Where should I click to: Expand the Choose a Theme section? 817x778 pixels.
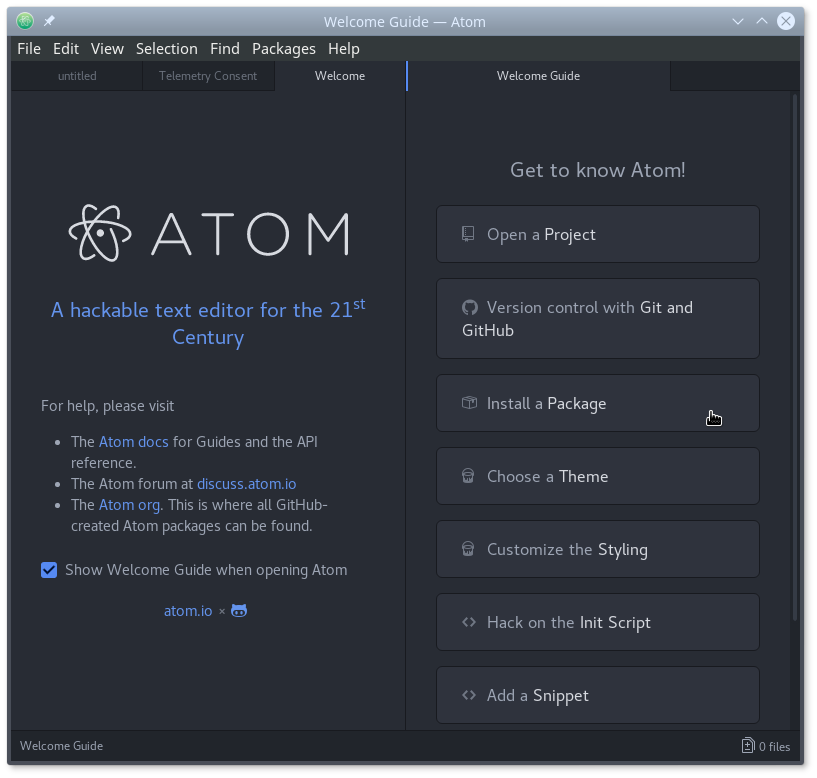[597, 476]
